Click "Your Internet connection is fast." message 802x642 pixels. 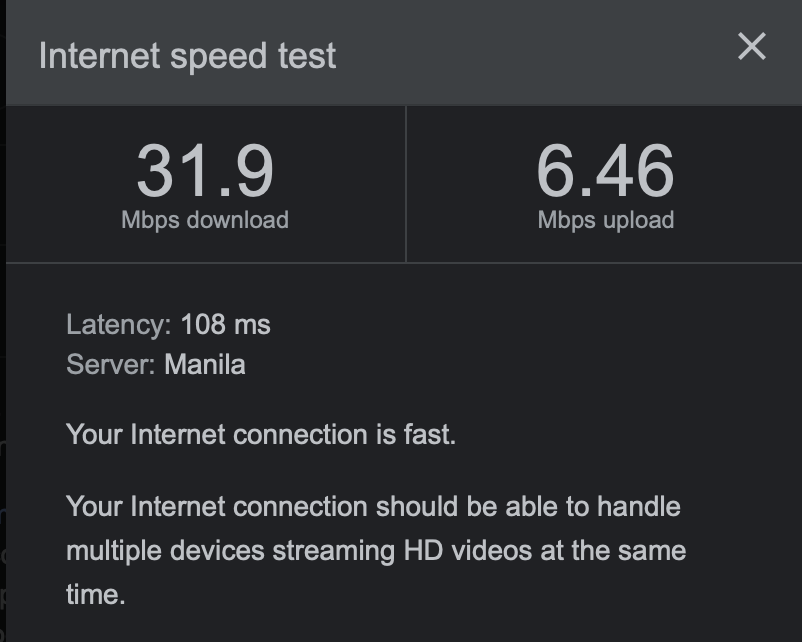pos(260,435)
